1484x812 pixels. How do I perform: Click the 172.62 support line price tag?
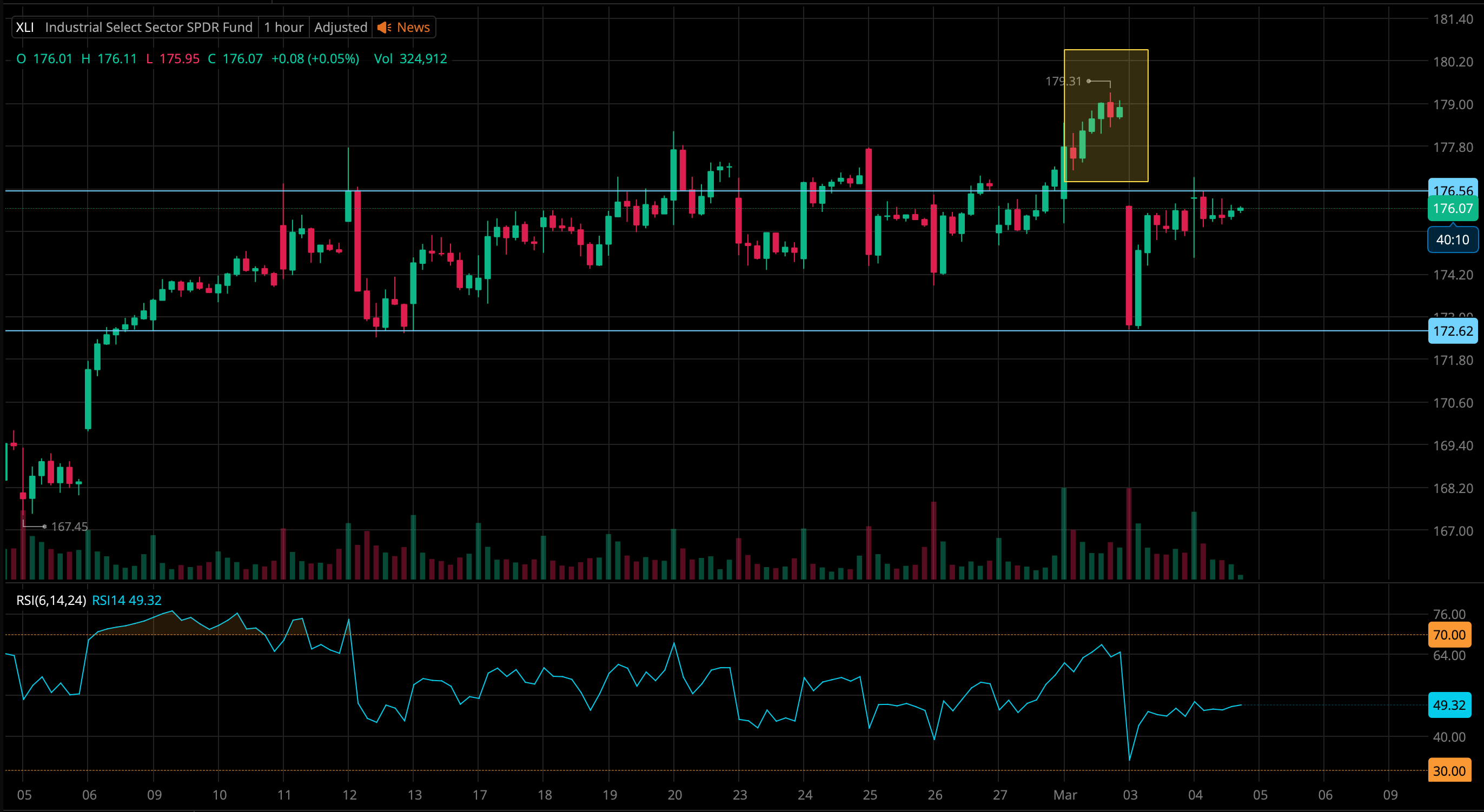point(1452,331)
